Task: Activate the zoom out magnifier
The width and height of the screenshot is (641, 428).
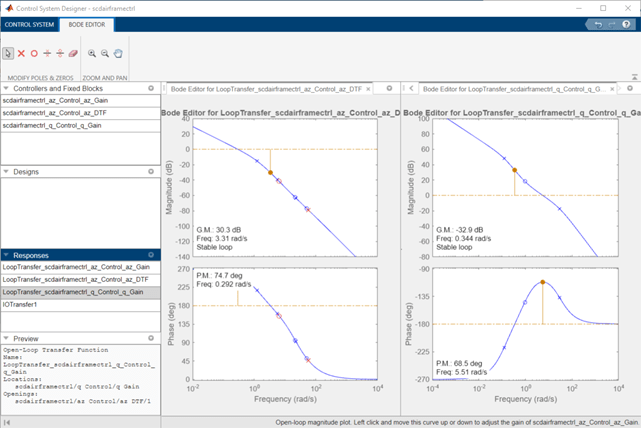Action: click(x=105, y=53)
